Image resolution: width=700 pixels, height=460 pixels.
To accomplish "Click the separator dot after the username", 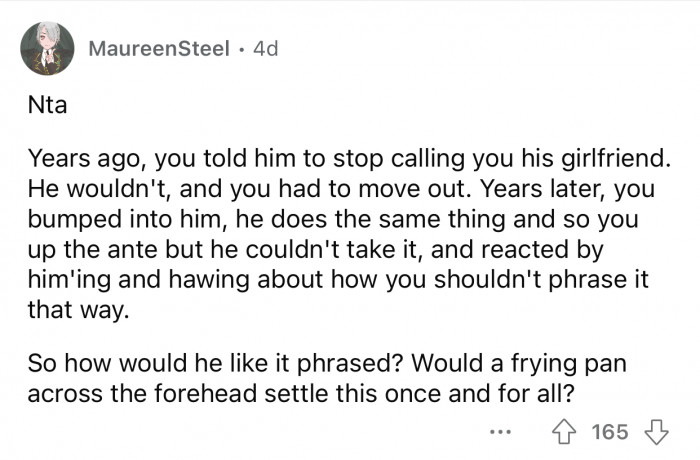I will point(242,49).
